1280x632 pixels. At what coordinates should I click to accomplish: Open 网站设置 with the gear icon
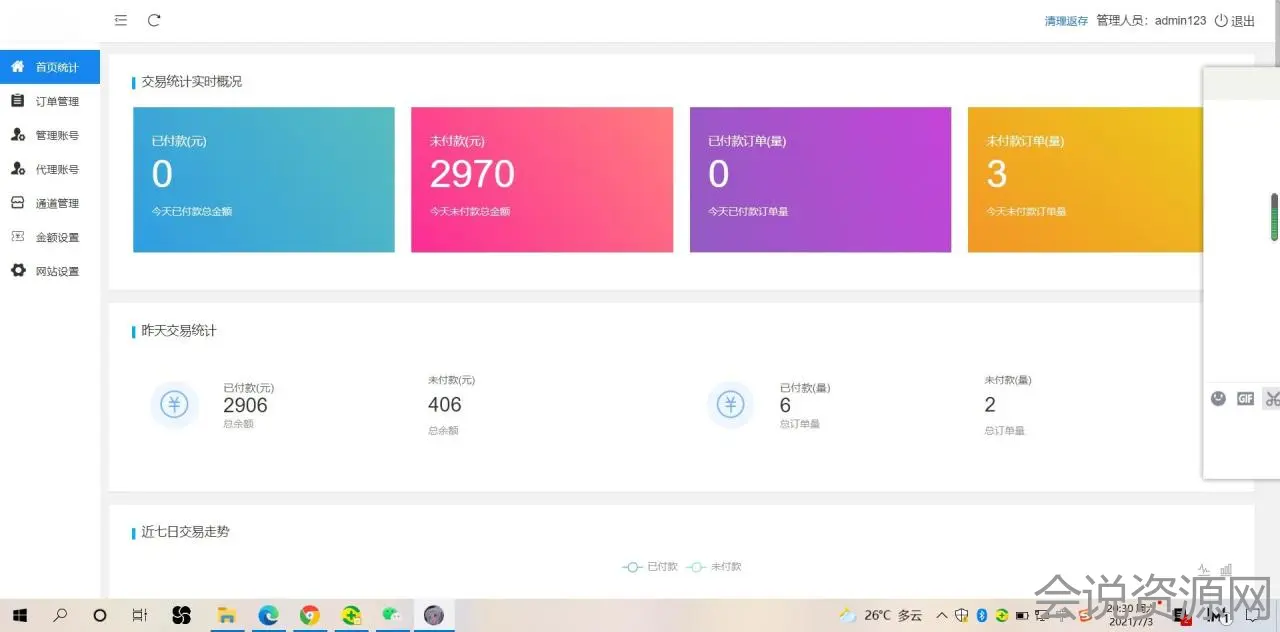(x=56, y=271)
